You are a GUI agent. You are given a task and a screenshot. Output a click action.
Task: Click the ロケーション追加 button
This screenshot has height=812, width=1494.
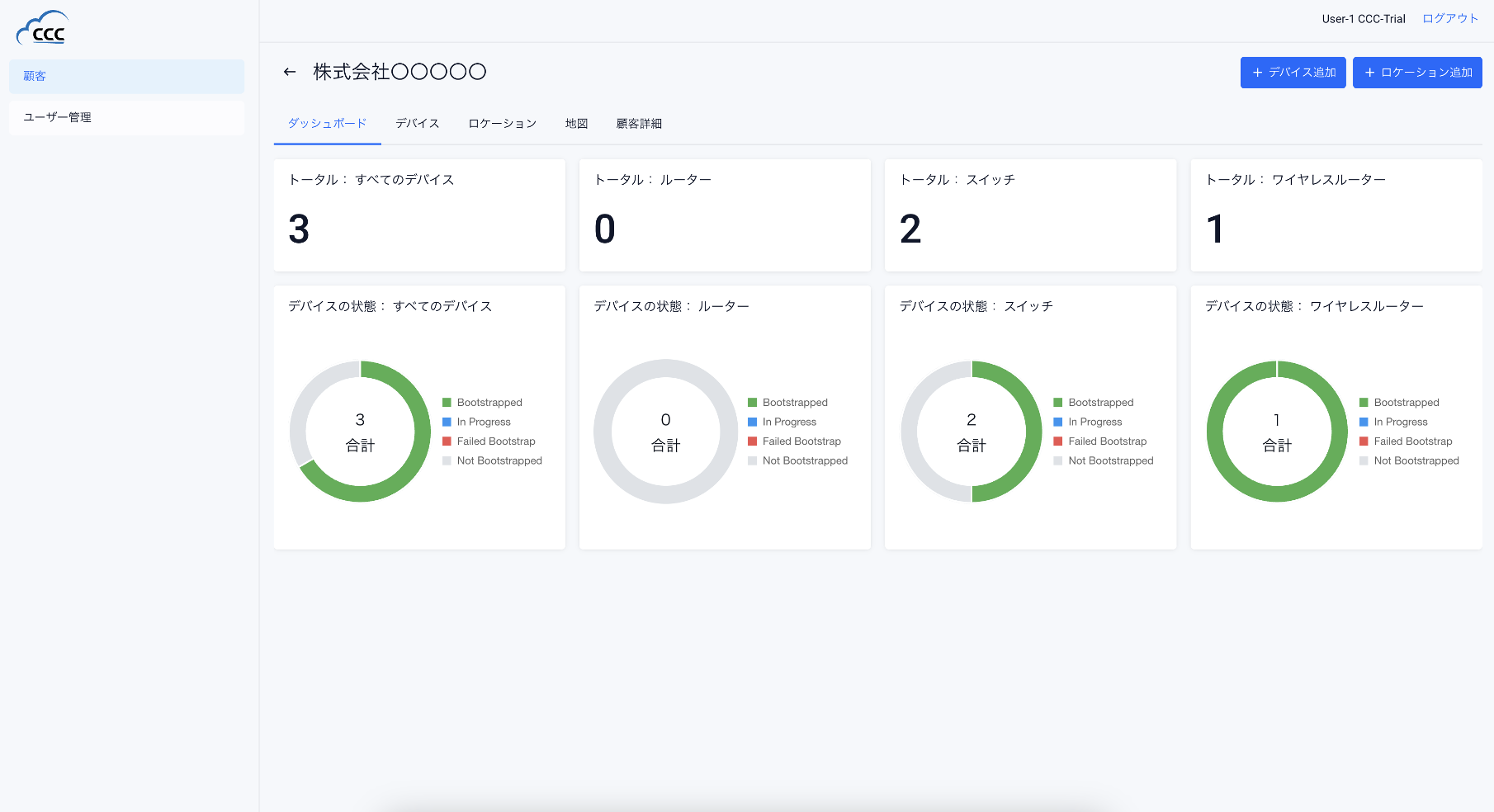pos(1417,73)
